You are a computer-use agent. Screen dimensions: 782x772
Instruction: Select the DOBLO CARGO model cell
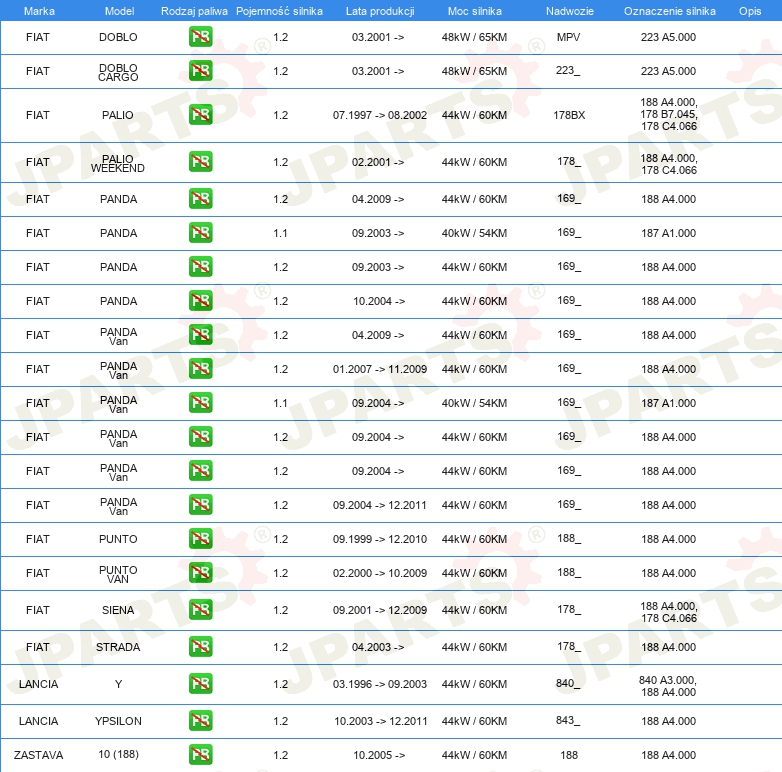point(118,72)
